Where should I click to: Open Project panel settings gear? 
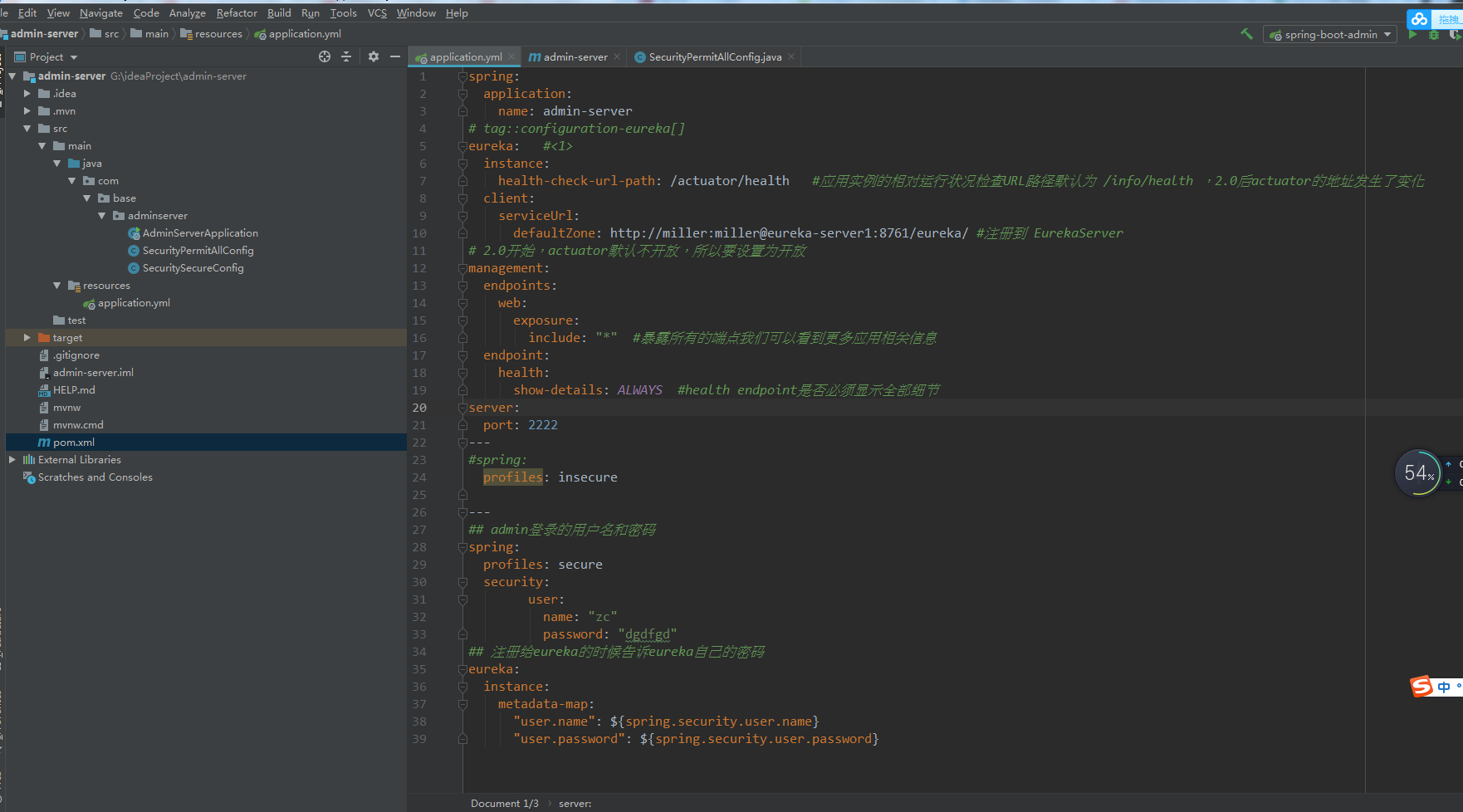[x=373, y=56]
